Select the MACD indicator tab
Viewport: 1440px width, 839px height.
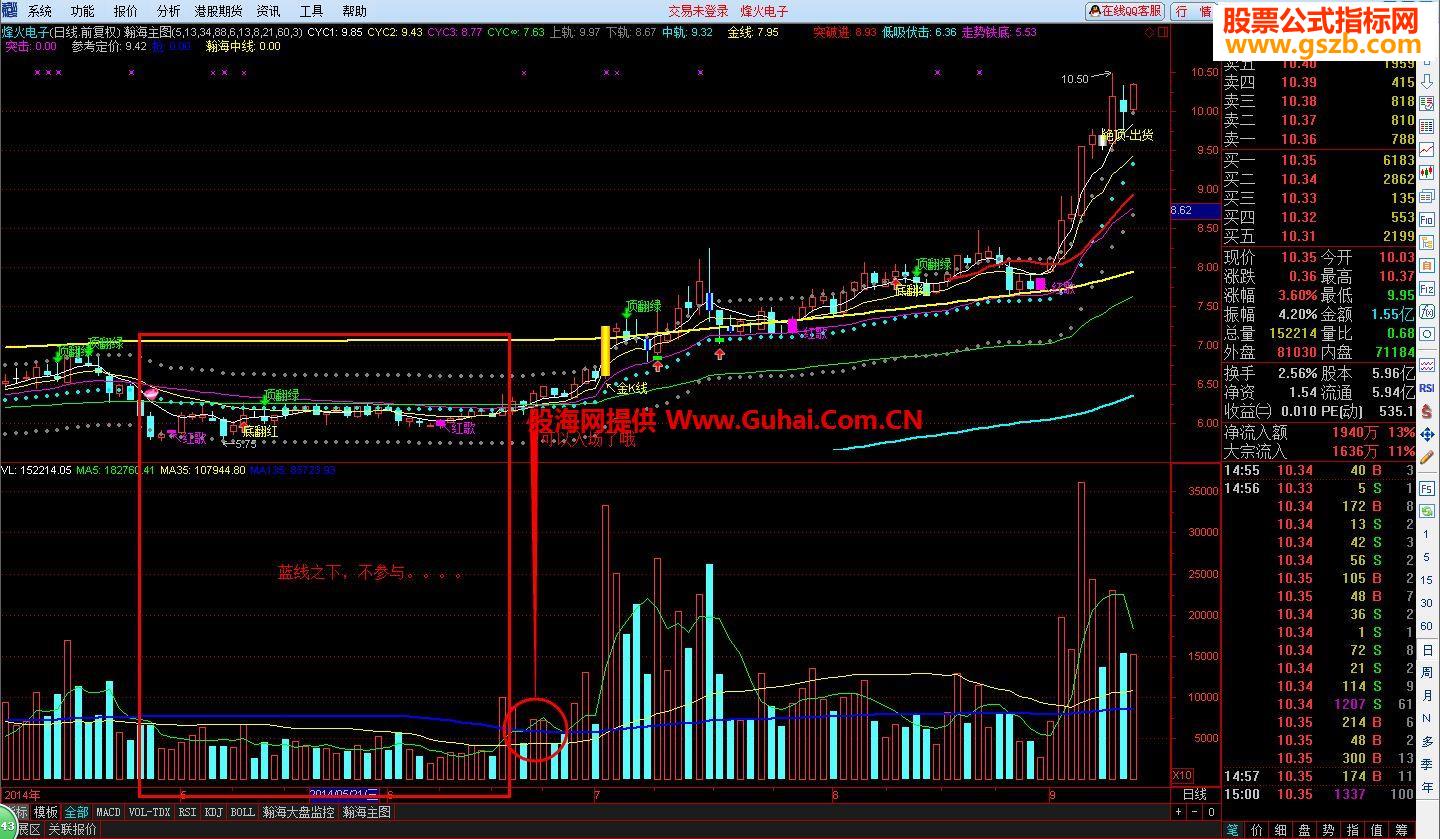pos(108,812)
